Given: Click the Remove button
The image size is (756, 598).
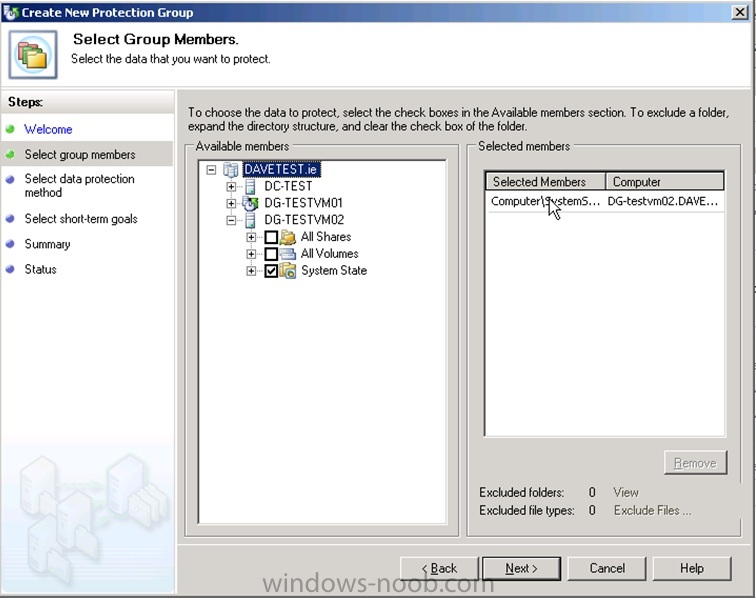Looking at the screenshot, I should click(695, 463).
